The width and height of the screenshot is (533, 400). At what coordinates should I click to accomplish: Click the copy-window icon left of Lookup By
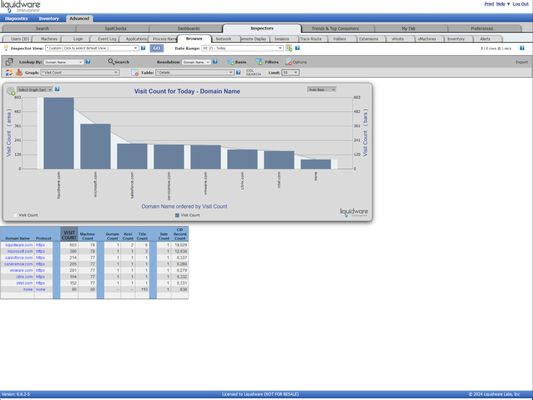[x=9, y=62]
